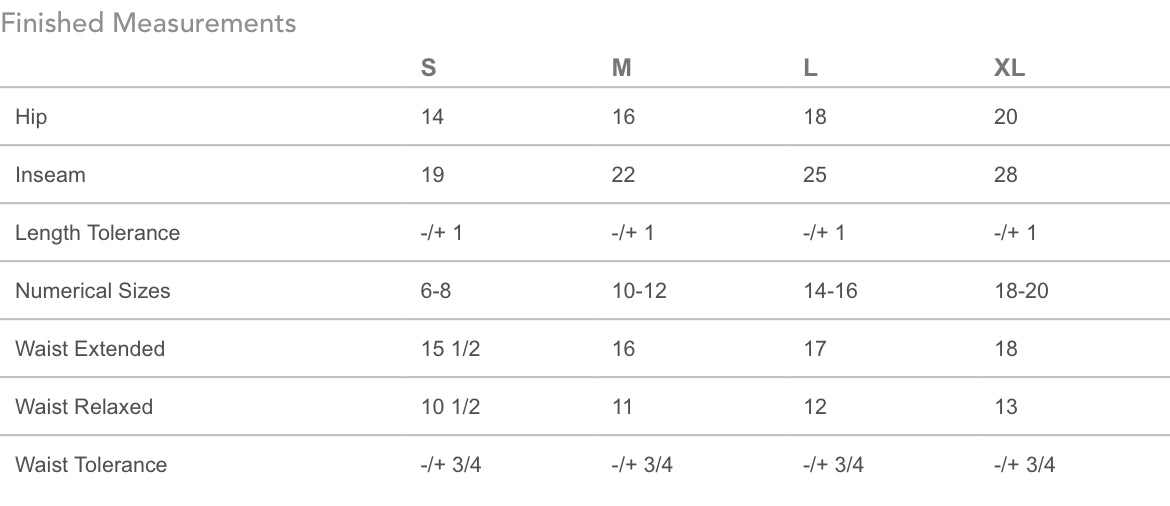
Task: Select the M size column header
Action: (621, 68)
